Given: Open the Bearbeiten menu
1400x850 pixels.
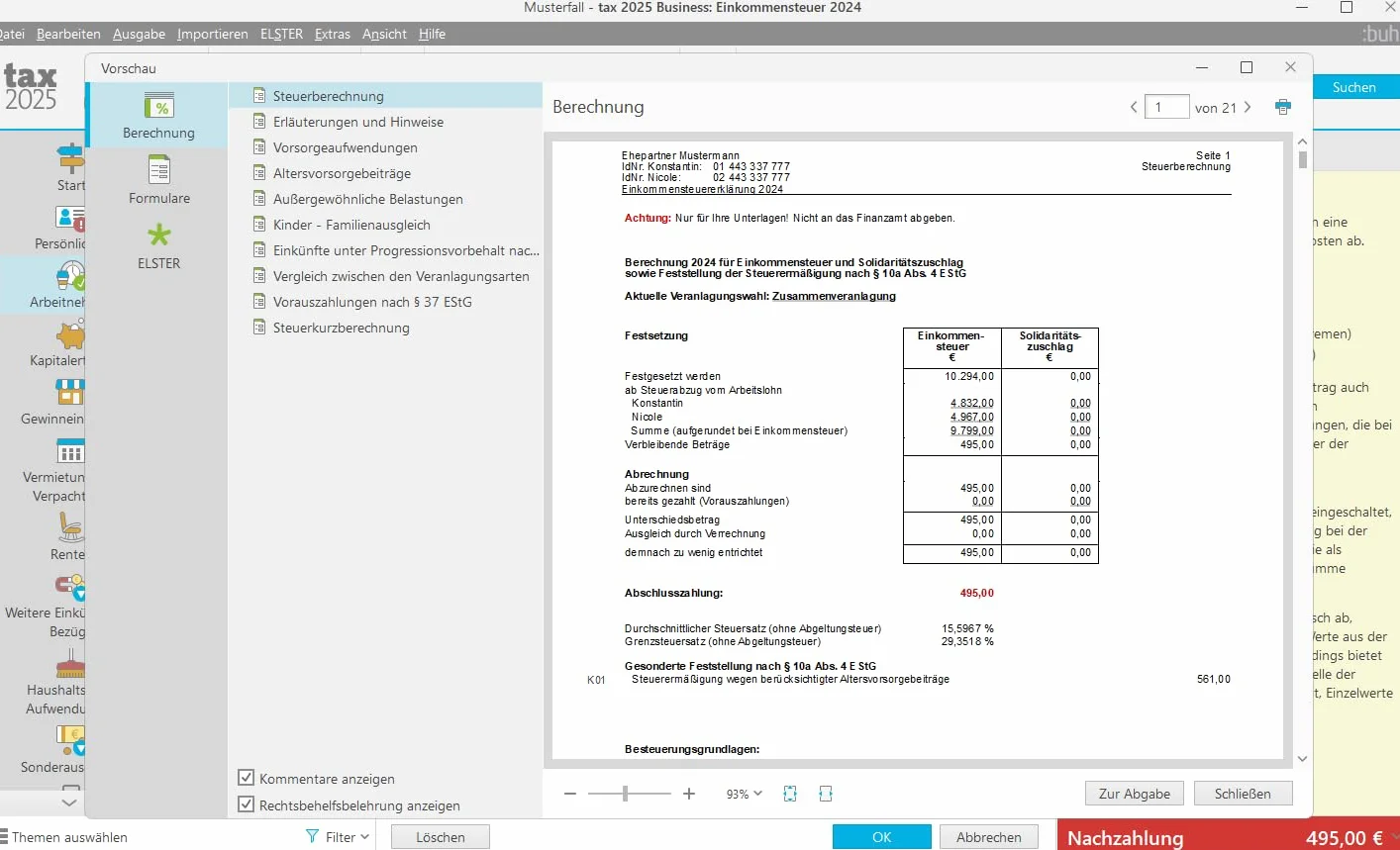Looking at the screenshot, I should click(x=68, y=34).
